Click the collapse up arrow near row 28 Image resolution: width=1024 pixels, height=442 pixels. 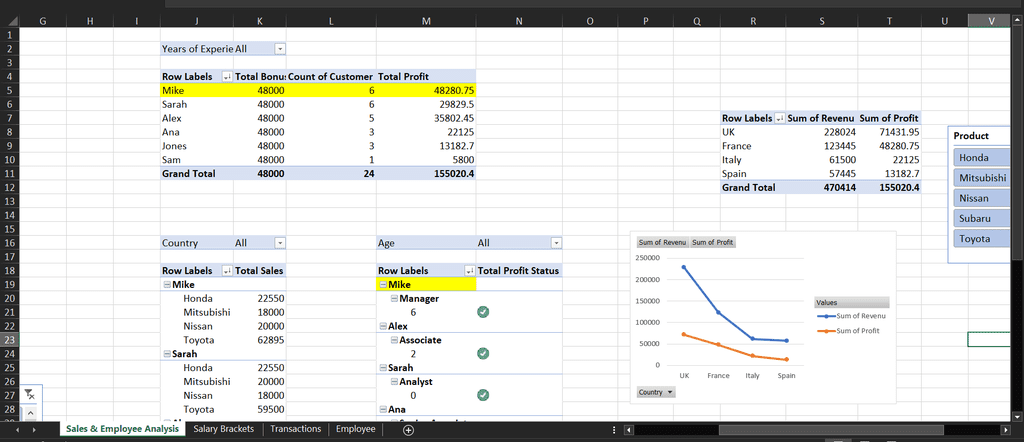[28, 412]
